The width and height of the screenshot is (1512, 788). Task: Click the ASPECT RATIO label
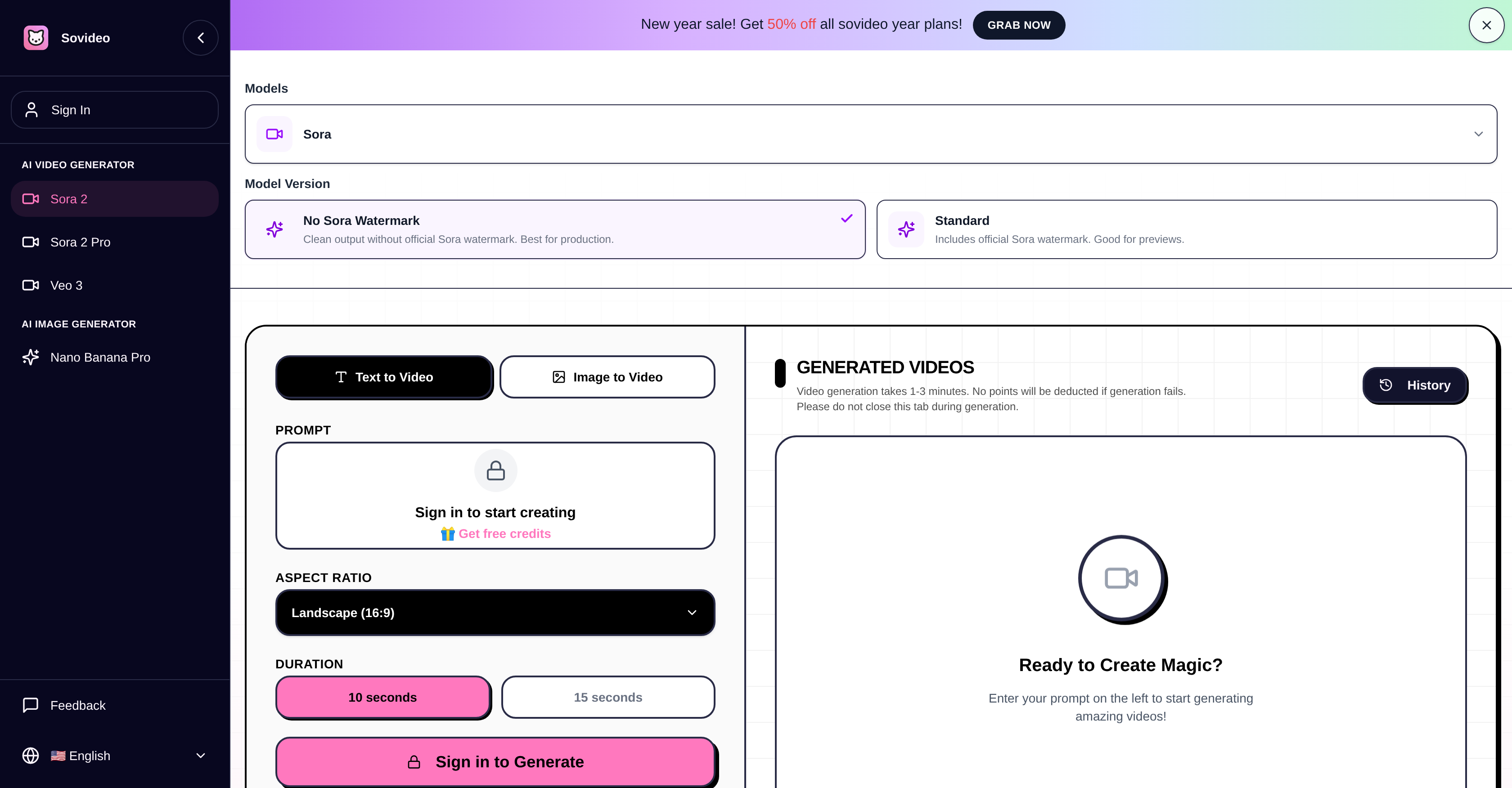pos(324,578)
